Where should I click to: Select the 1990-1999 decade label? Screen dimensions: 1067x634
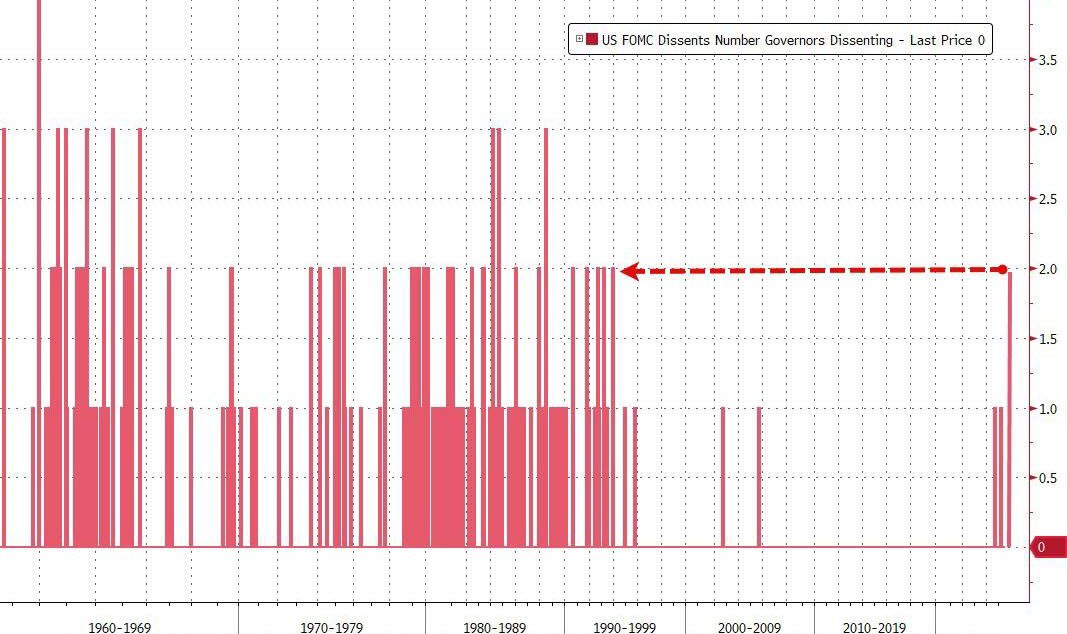pos(625,627)
